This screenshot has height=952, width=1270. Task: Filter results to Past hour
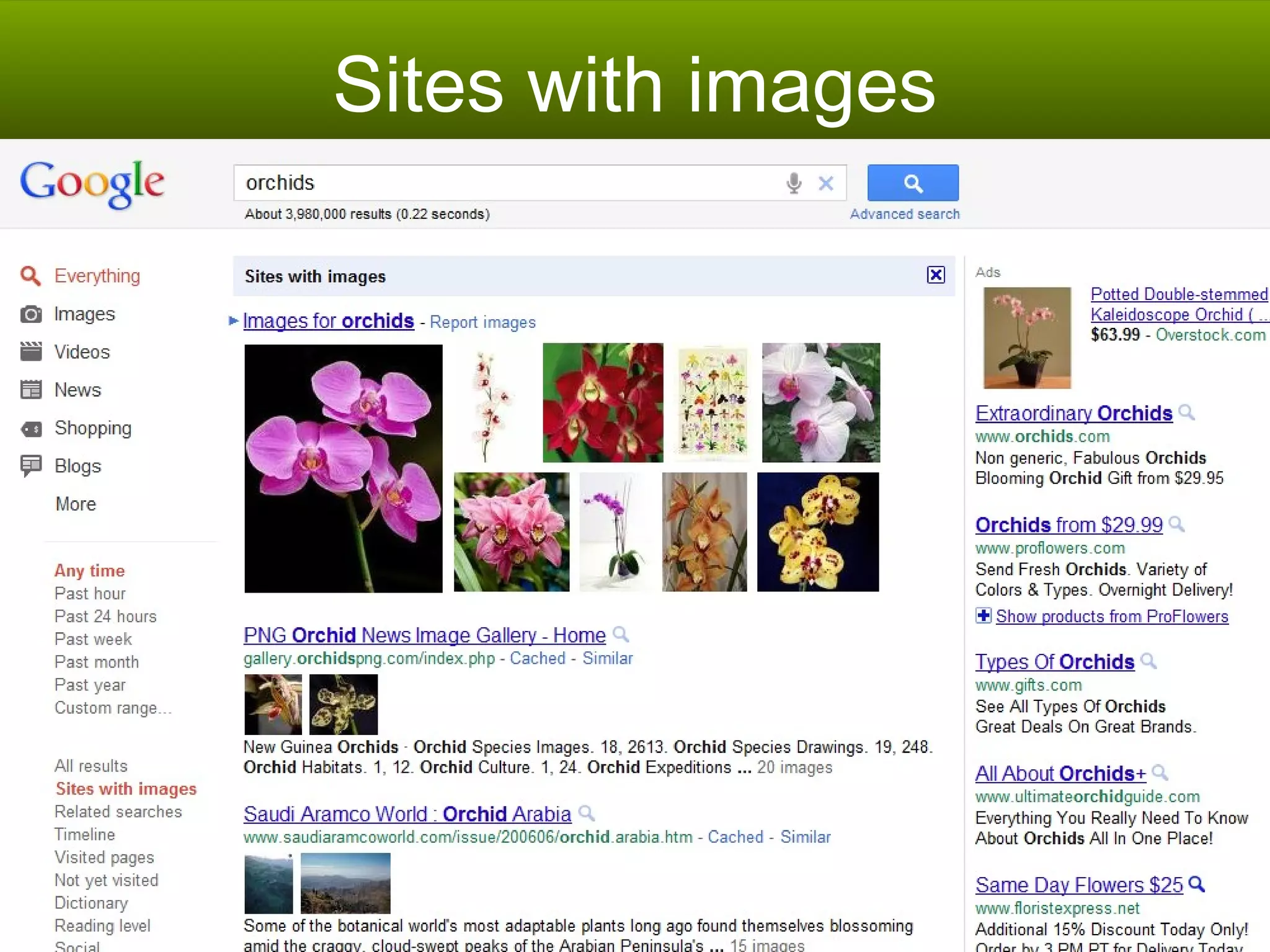[90, 593]
